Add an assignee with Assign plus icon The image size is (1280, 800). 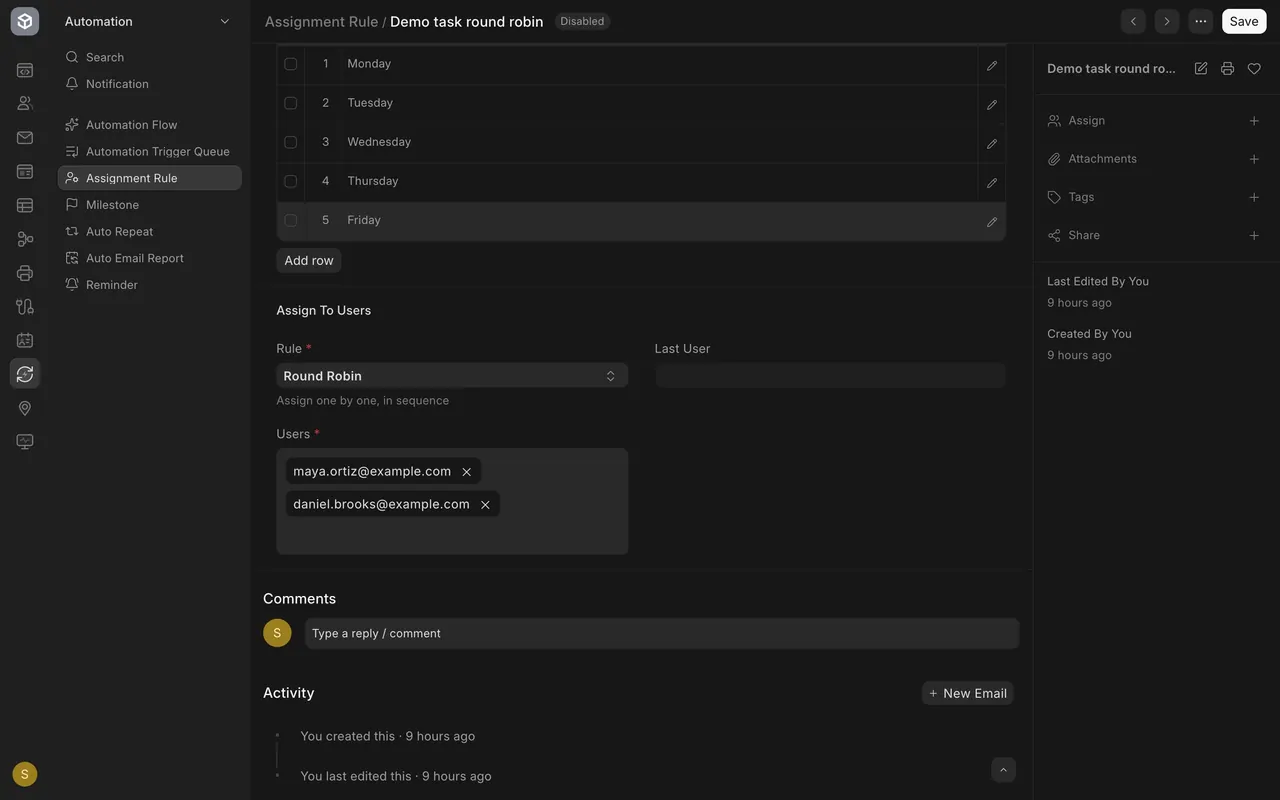(x=1254, y=121)
